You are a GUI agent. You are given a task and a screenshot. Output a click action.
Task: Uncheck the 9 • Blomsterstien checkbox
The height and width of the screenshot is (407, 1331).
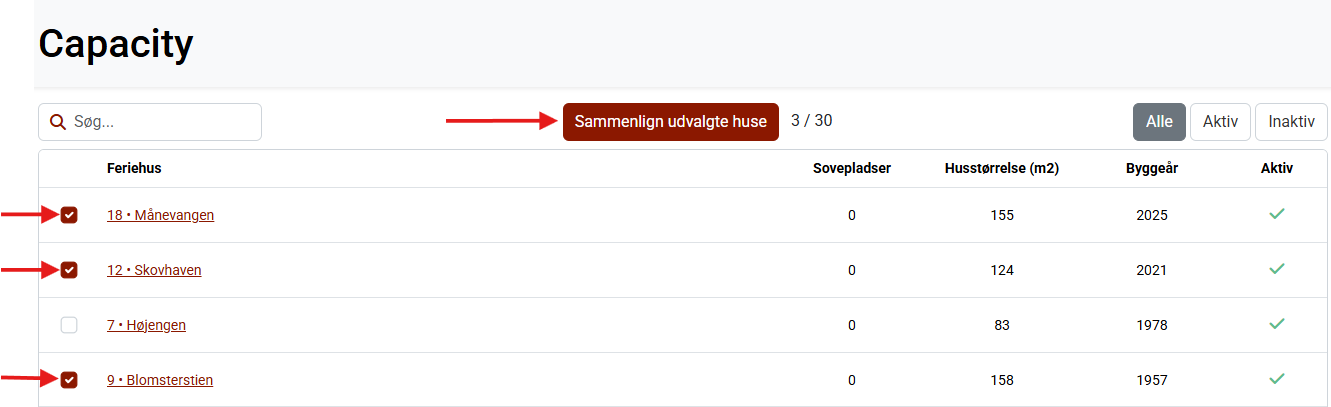pos(69,380)
